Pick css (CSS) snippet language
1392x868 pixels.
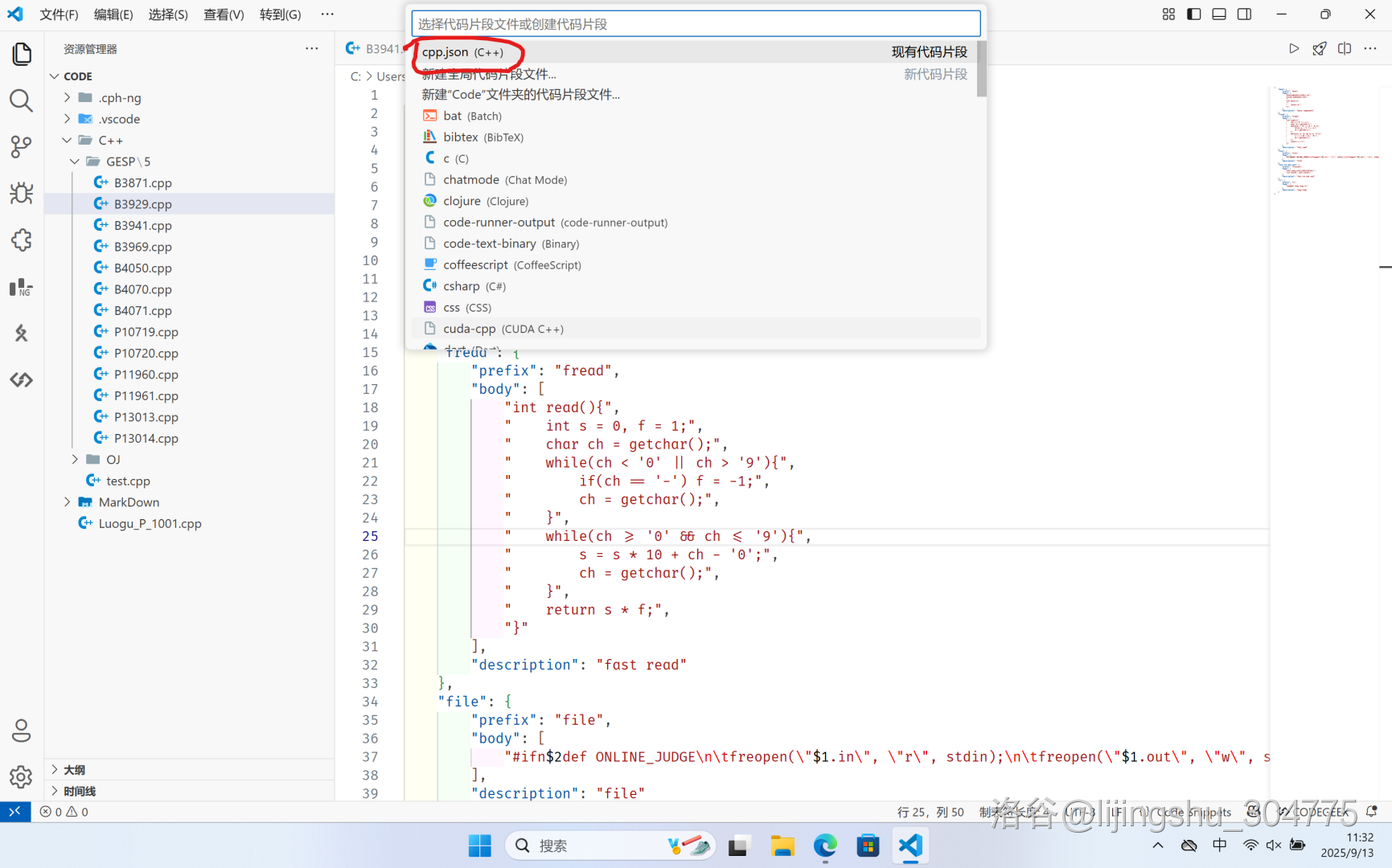(x=694, y=308)
